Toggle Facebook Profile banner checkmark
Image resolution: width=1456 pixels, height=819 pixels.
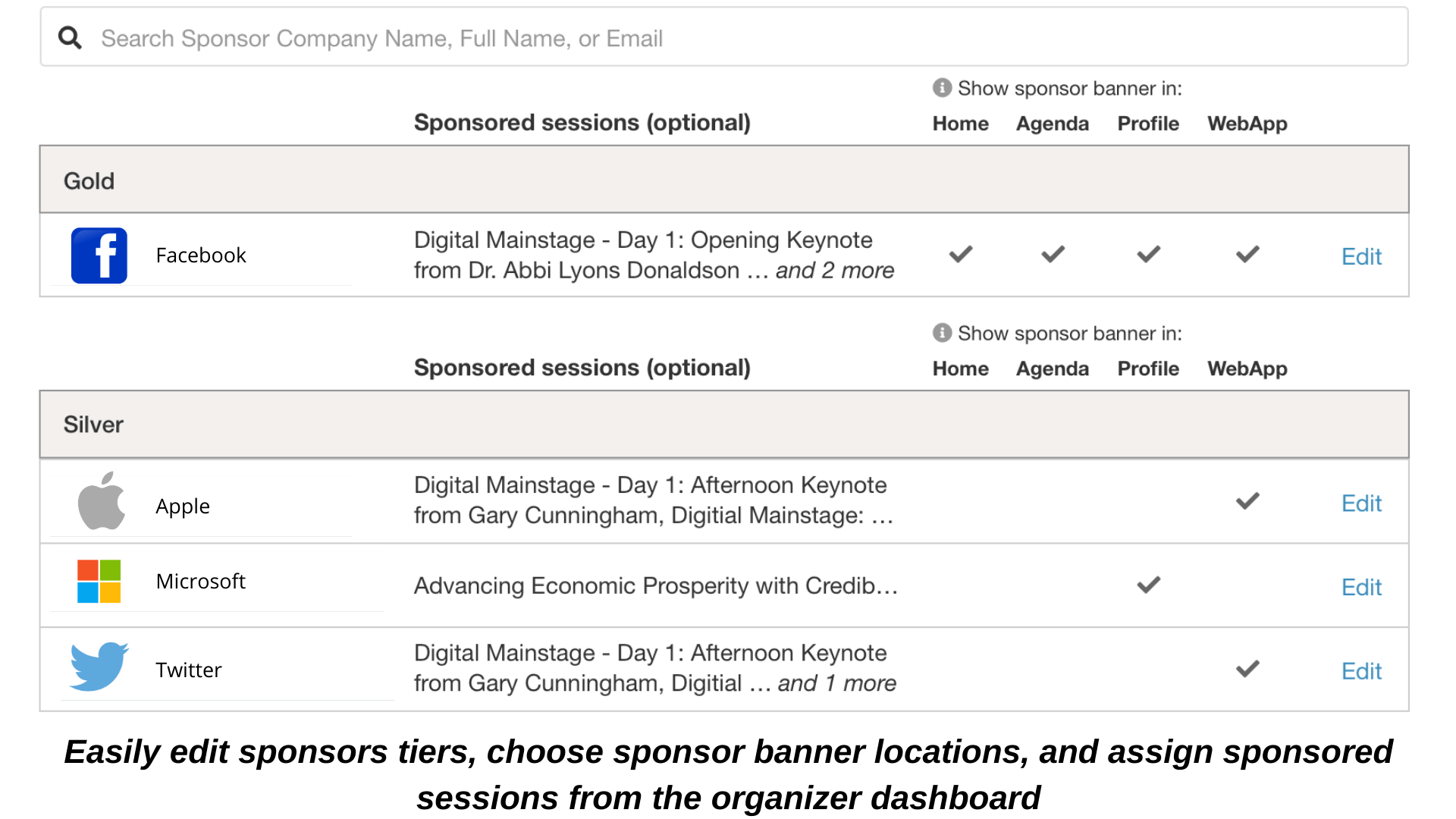point(1148,255)
